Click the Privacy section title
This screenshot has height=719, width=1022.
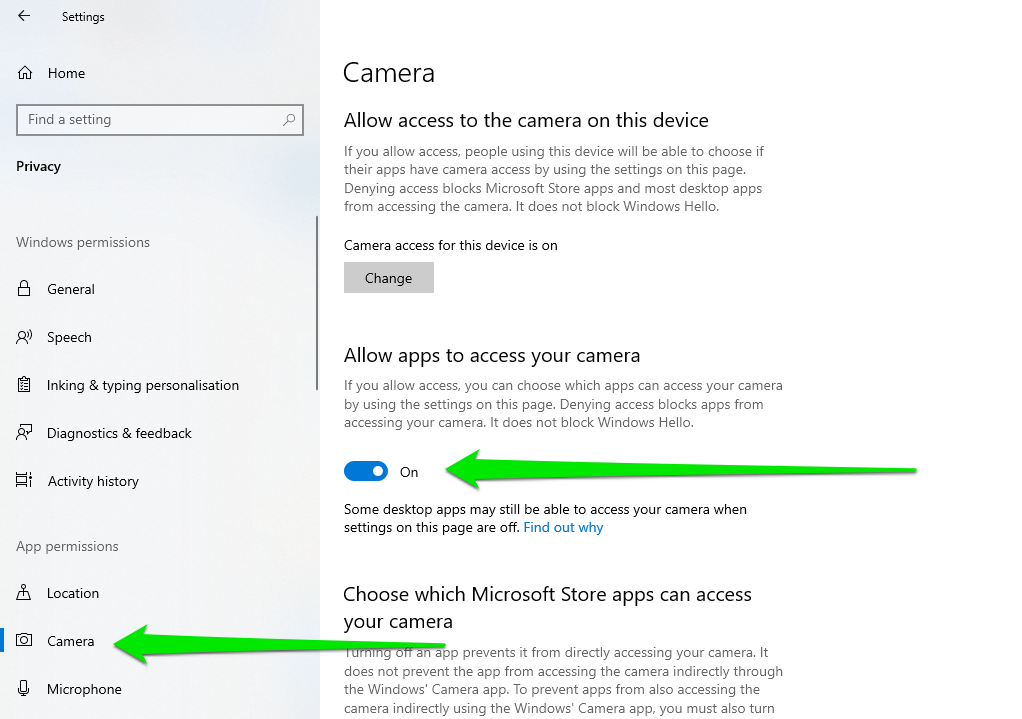click(x=38, y=166)
